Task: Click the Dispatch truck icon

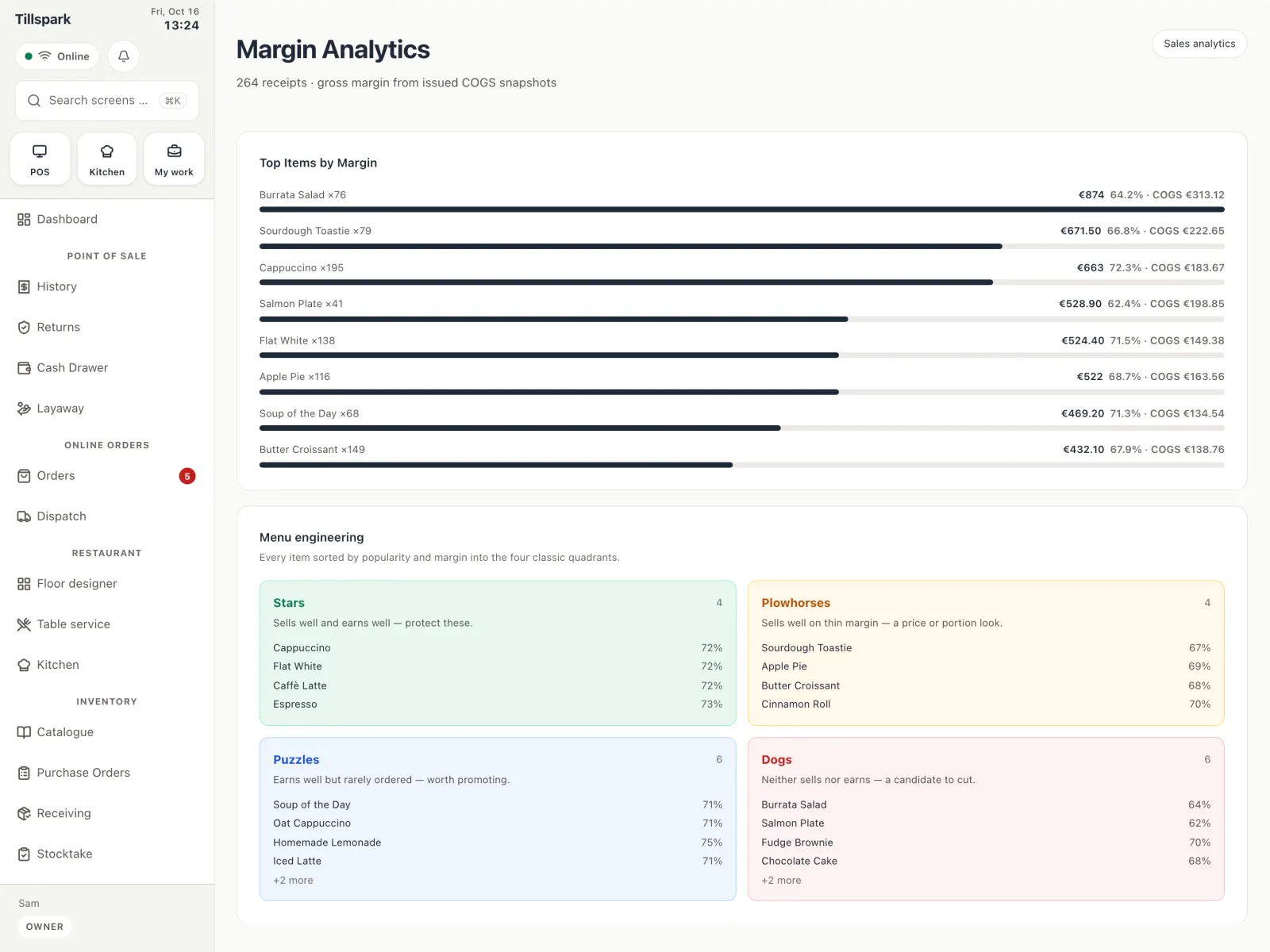Action: click(x=24, y=516)
